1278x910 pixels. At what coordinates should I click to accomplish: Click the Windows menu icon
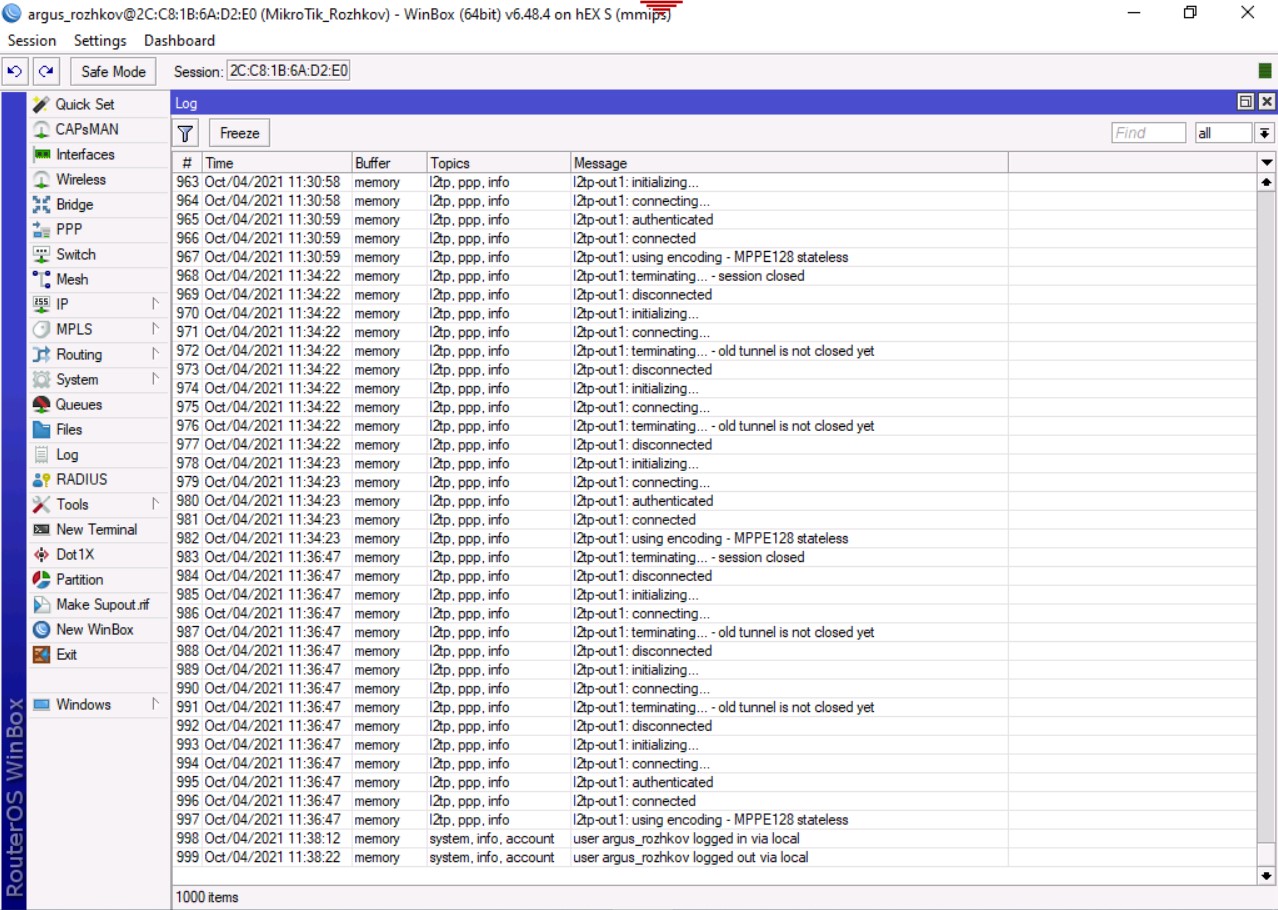[x=41, y=704]
